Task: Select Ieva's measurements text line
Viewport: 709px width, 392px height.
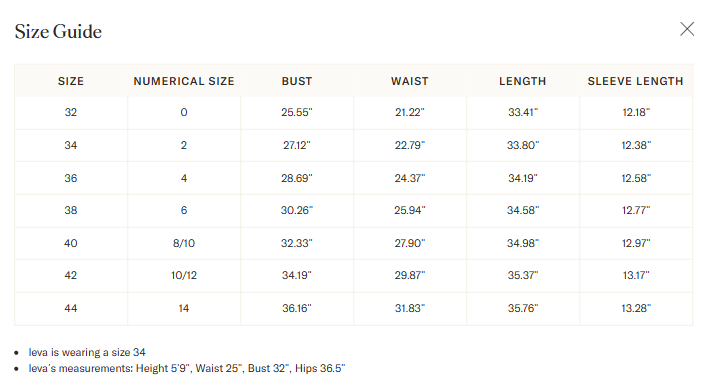Action: pos(187,368)
